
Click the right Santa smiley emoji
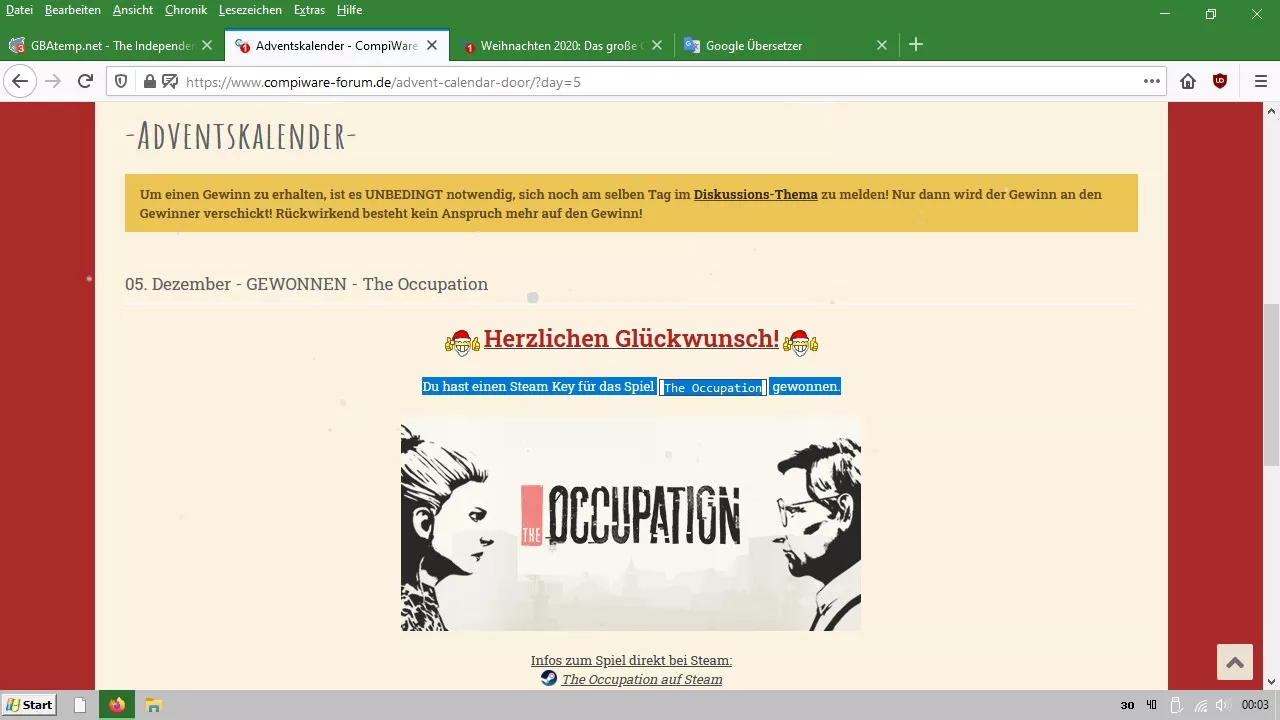[801, 342]
